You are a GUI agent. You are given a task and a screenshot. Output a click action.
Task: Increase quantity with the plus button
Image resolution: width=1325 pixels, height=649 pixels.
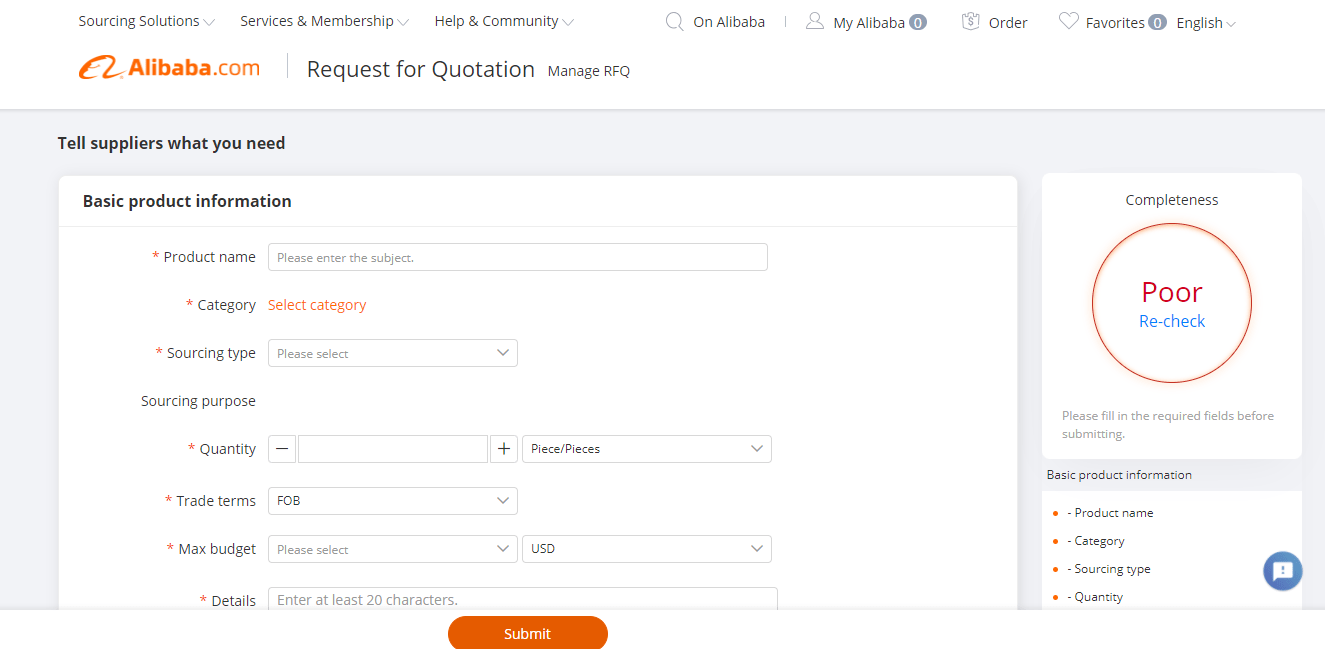[504, 449]
